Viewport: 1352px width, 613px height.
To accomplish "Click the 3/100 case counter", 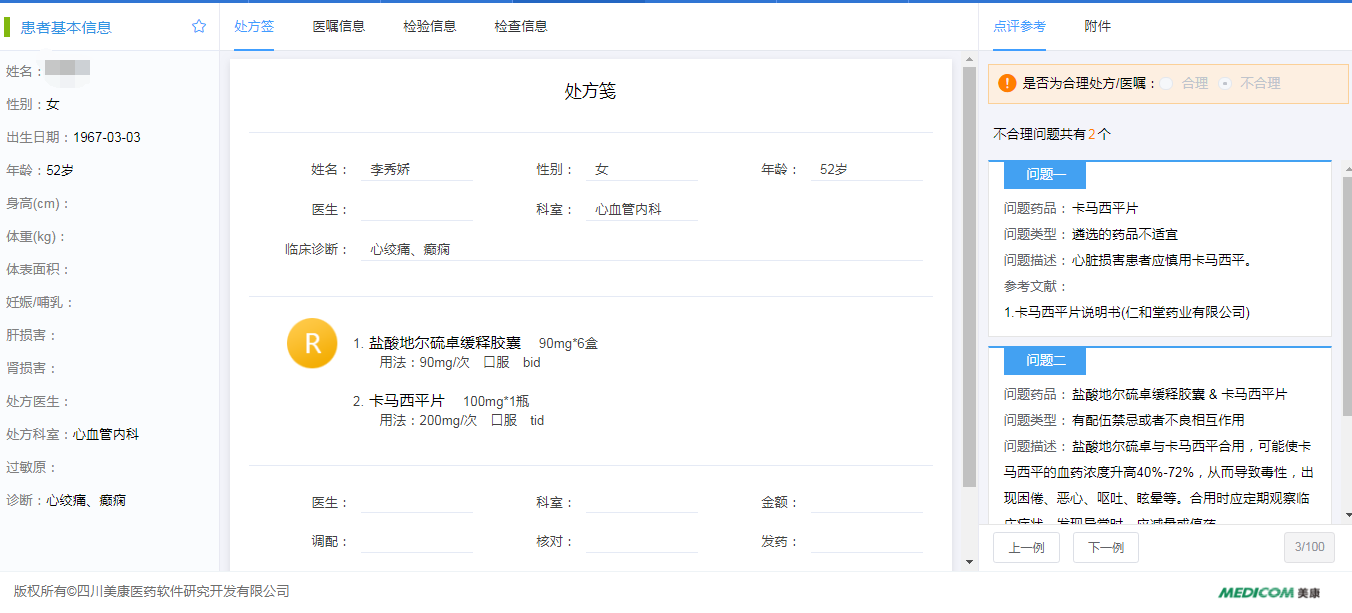I will [x=1309, y=547].
